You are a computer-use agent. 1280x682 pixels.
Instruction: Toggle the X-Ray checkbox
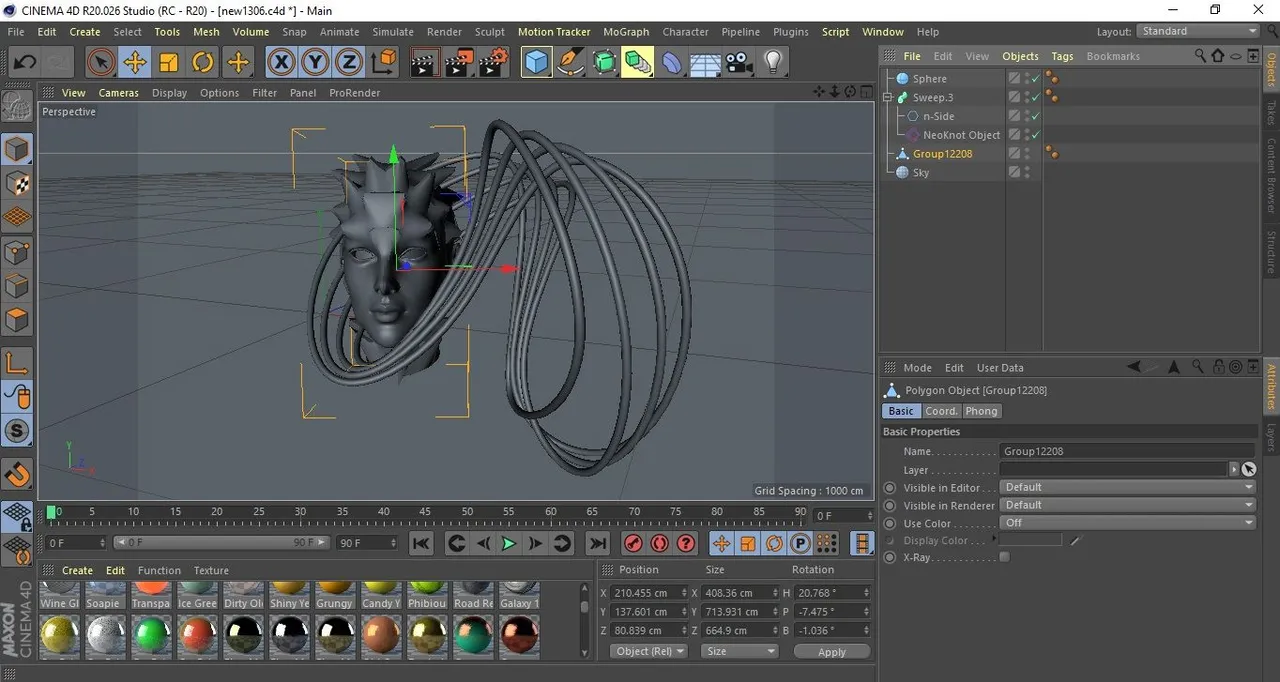click(1005, 557)
